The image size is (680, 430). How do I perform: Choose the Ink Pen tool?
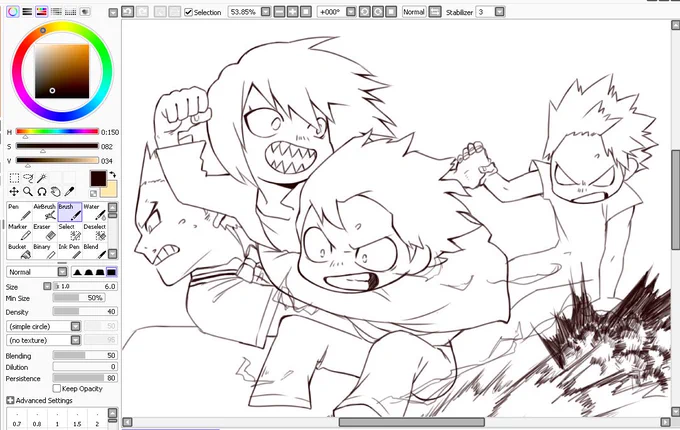coord(70,251)
